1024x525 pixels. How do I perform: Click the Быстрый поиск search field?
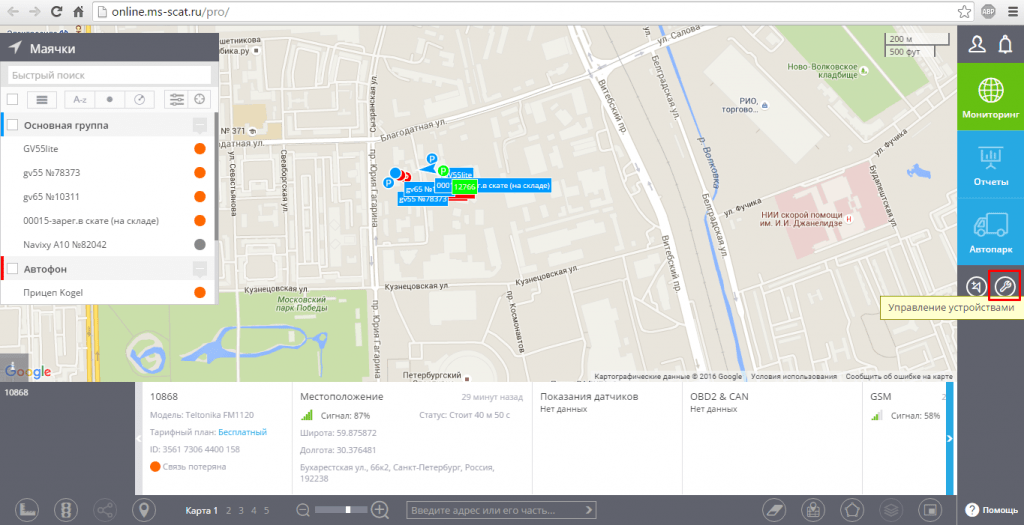pos(109,75)
